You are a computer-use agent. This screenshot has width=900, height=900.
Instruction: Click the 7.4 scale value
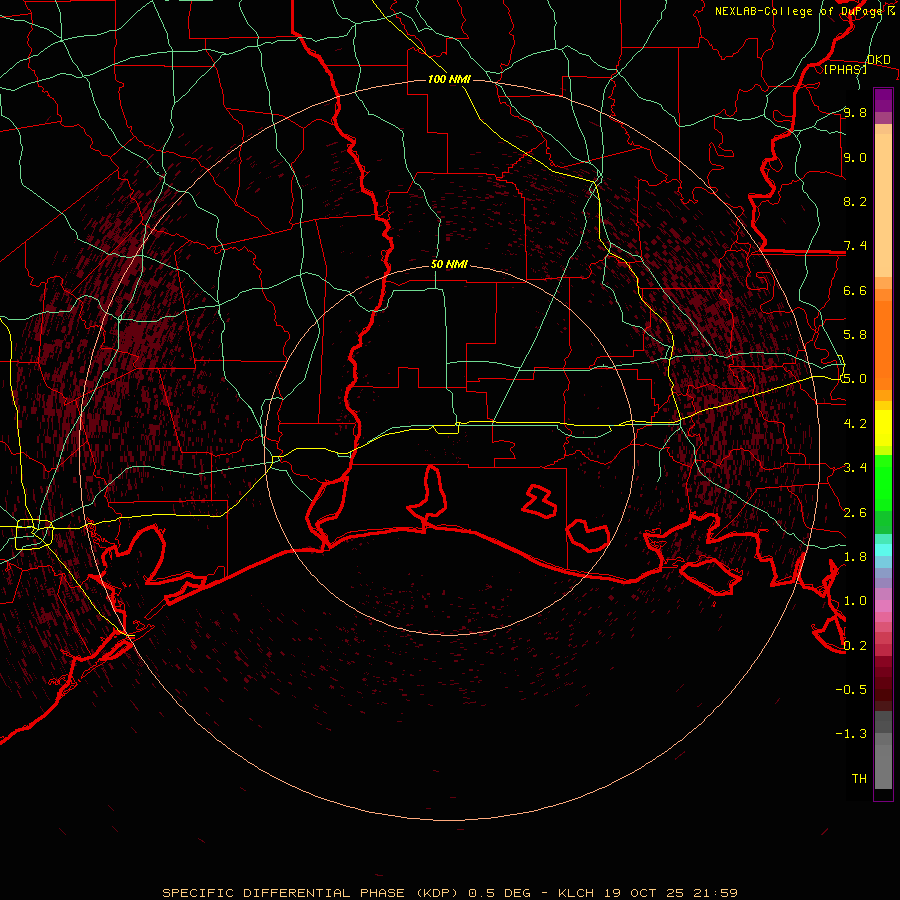855,246
